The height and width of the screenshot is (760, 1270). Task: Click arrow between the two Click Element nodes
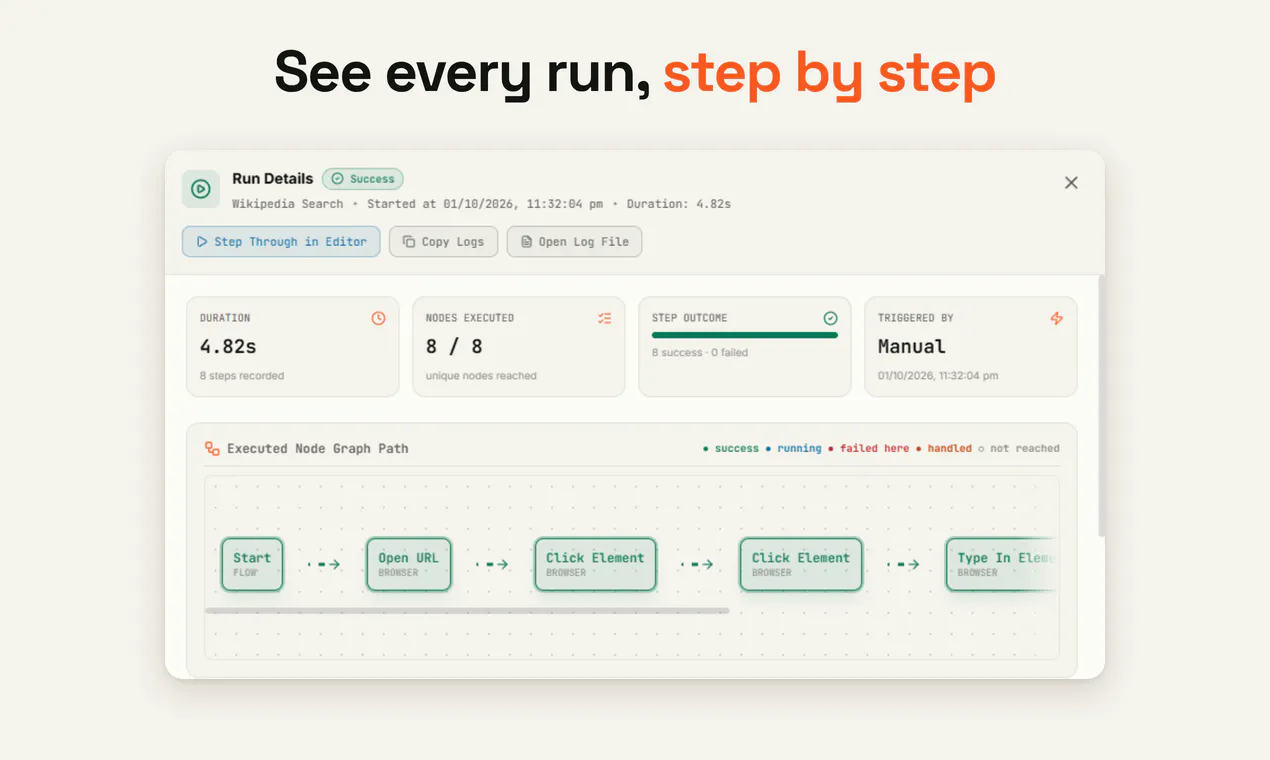(697, 564)
